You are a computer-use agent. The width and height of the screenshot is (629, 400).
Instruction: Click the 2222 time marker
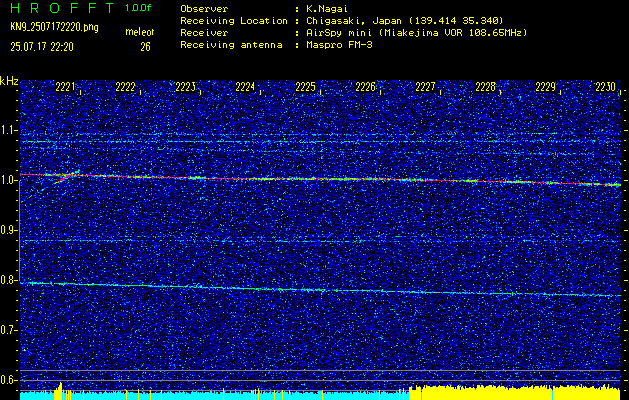pyautogui.click(x=126, y=87)
